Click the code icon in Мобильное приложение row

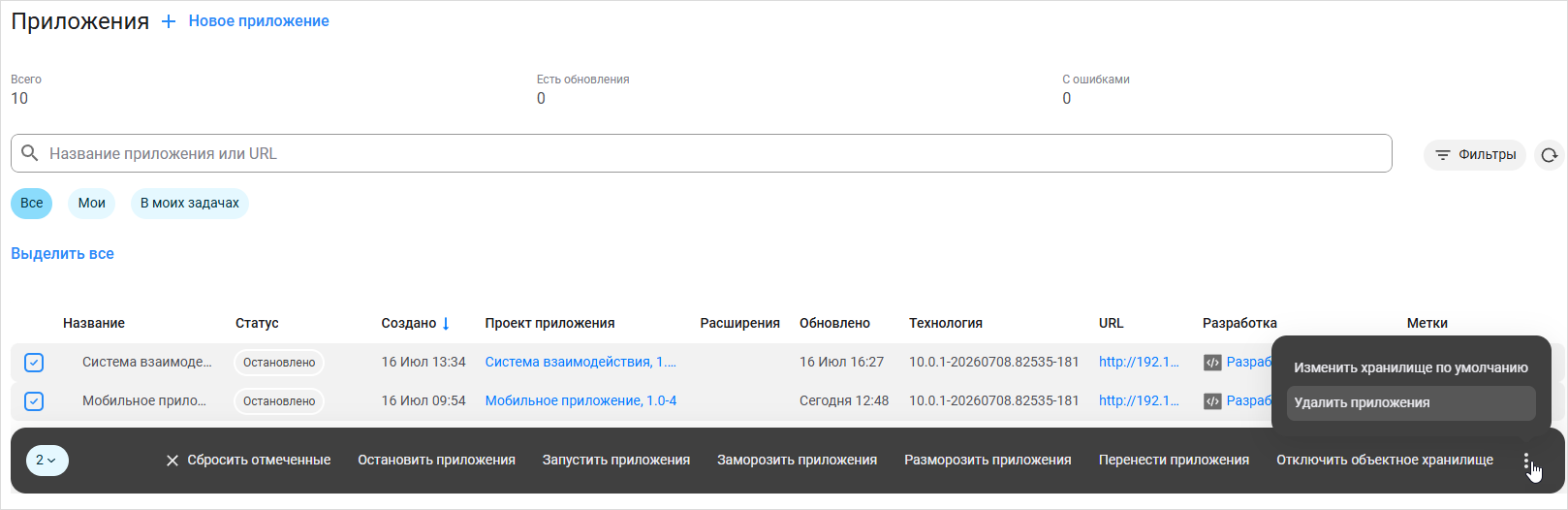1212,401
